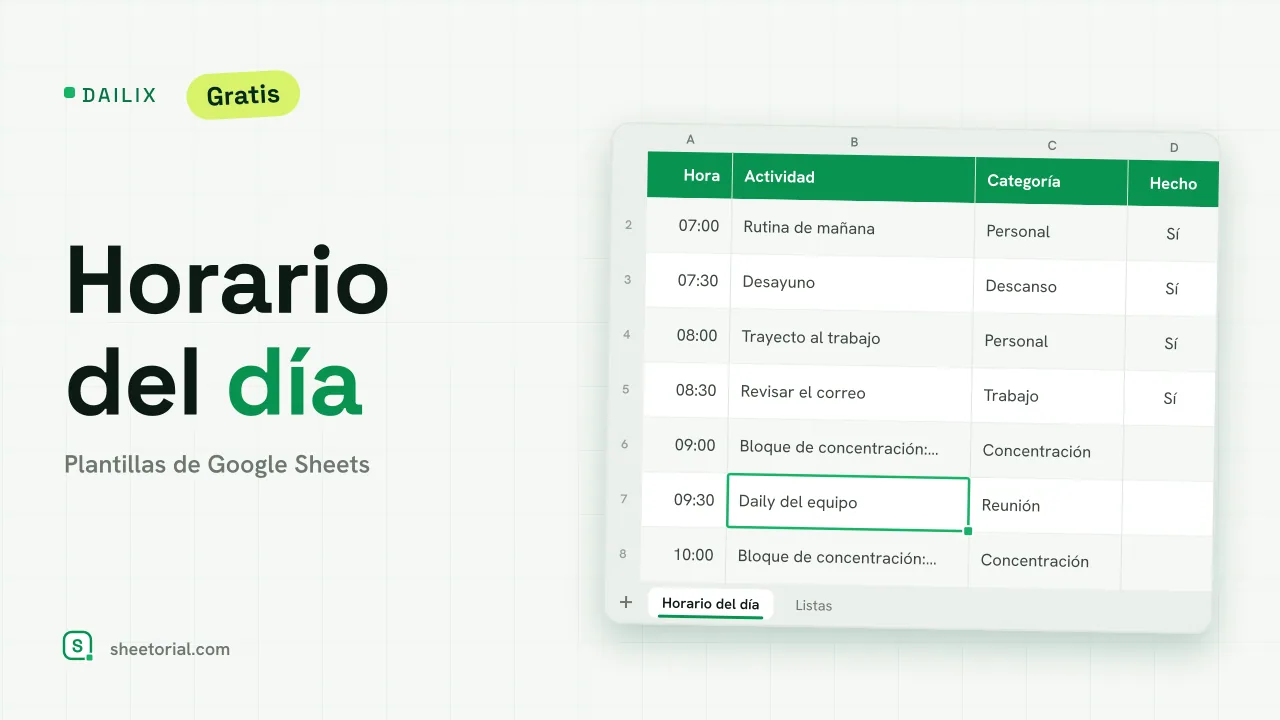Click the sheetorial logo icon
The height and width of the screenshot is (720, 1280).
pos(77,646)
